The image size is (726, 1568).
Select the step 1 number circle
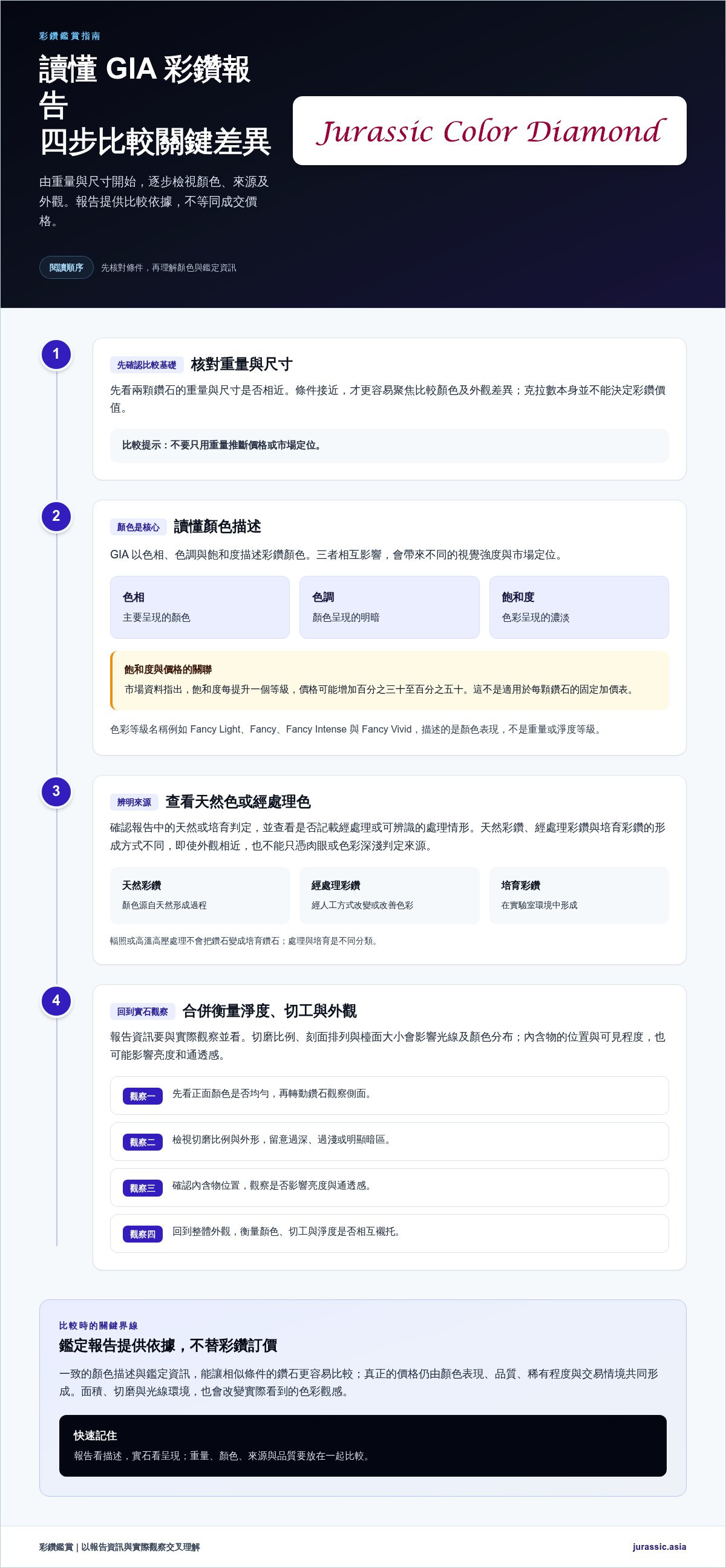point(56,354)
